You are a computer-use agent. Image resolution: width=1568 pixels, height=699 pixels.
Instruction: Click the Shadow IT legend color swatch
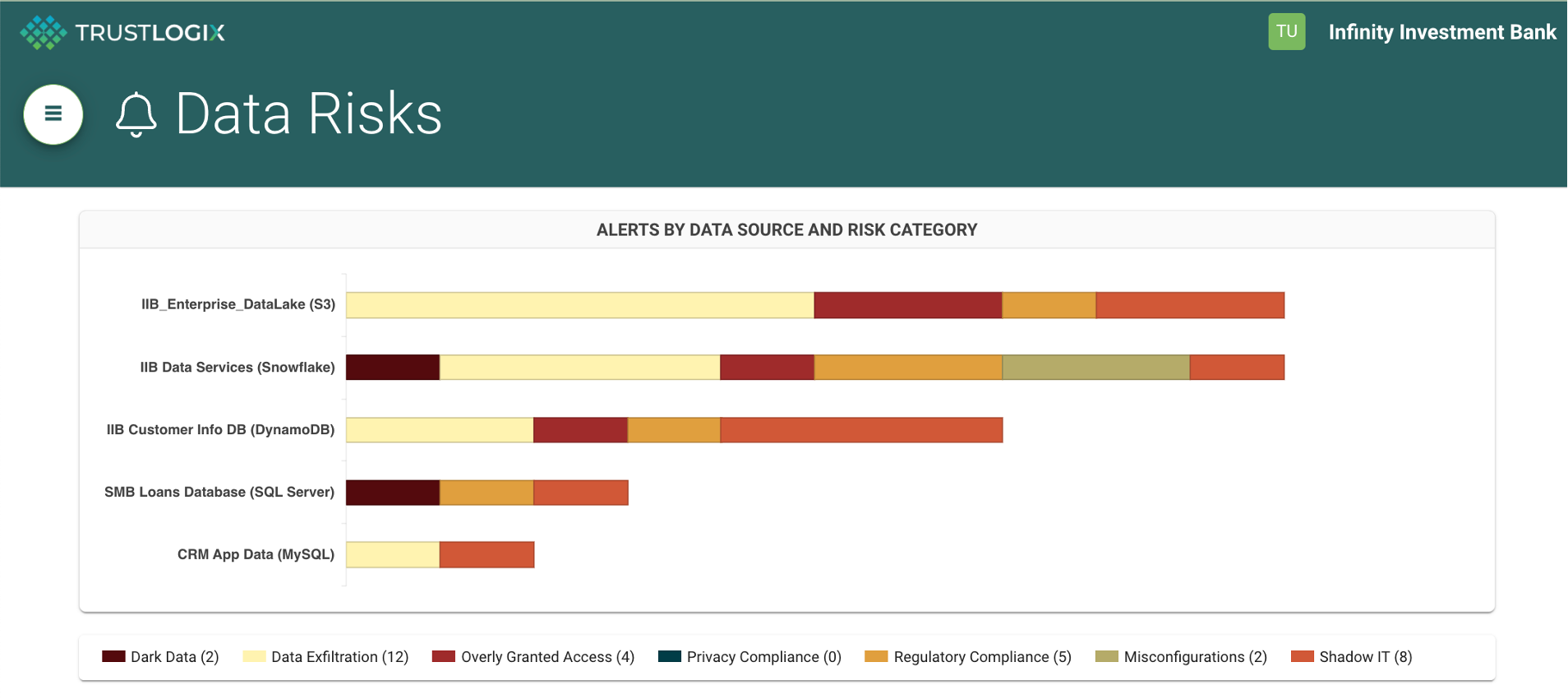tap(1302, 656)
